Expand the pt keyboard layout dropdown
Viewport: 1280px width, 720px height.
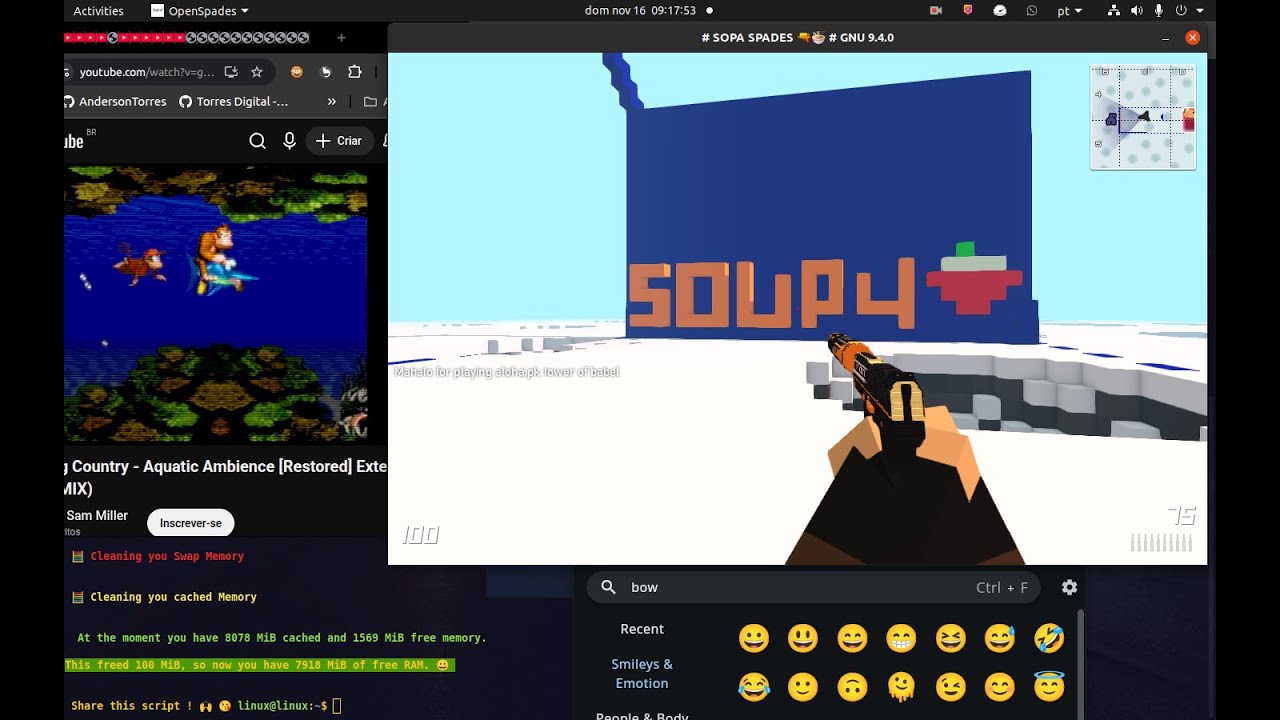pos(1069,11)
